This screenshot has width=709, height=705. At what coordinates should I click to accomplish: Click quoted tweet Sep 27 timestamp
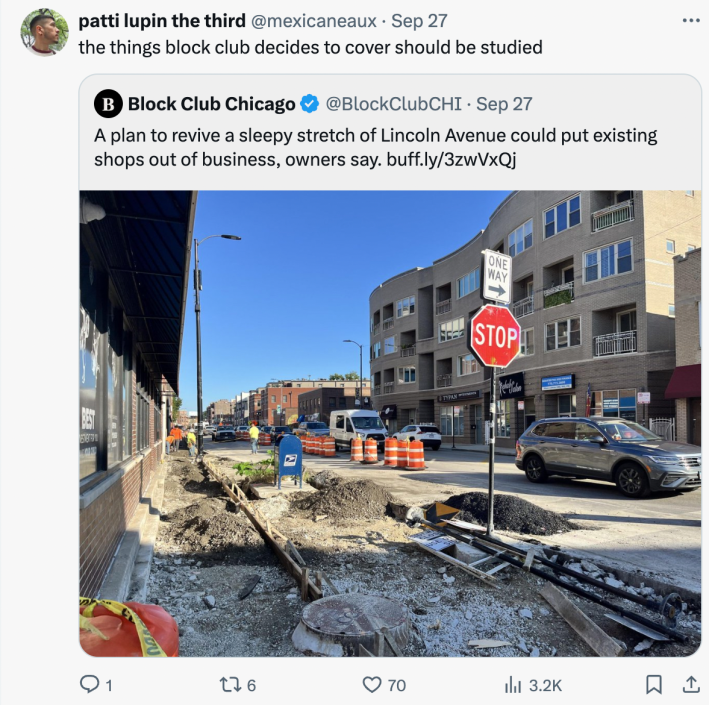(x=504, y=104)
